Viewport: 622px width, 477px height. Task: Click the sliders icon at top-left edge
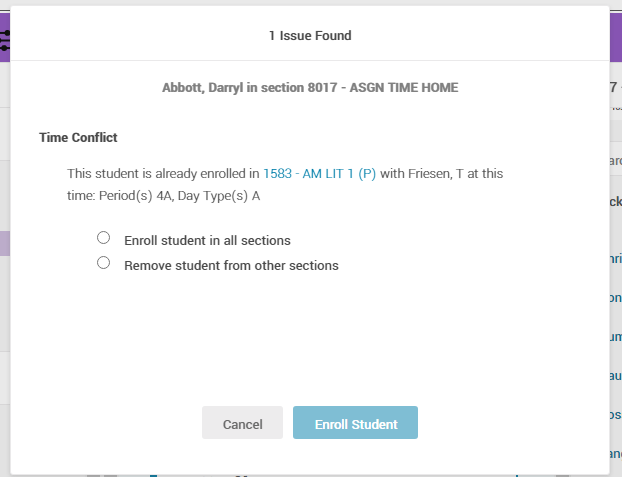[4, 39]
